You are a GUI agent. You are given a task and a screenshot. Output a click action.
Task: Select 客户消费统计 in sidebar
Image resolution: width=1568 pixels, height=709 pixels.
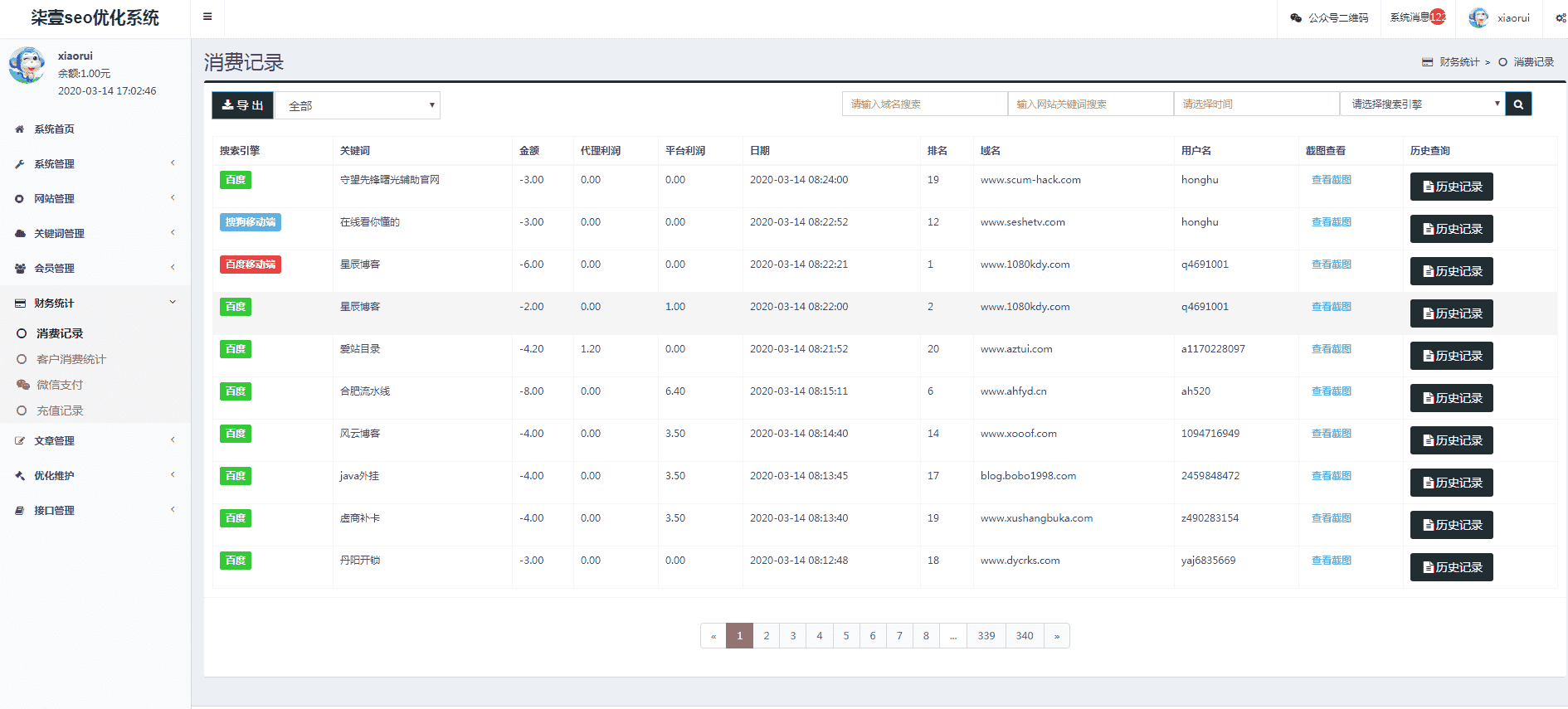coord(71,359)
